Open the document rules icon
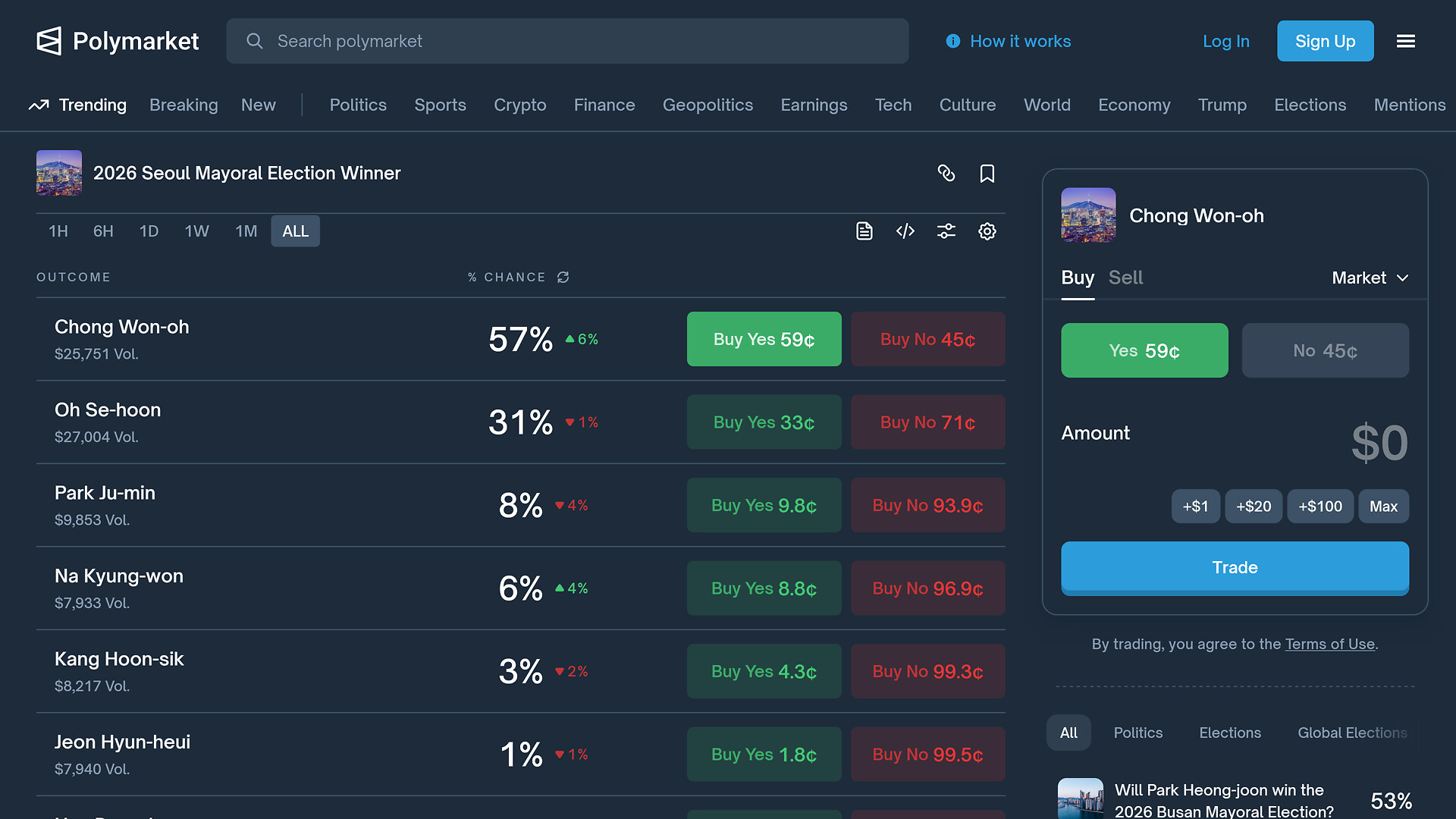 pyautogui.click(x=864, y=231)
